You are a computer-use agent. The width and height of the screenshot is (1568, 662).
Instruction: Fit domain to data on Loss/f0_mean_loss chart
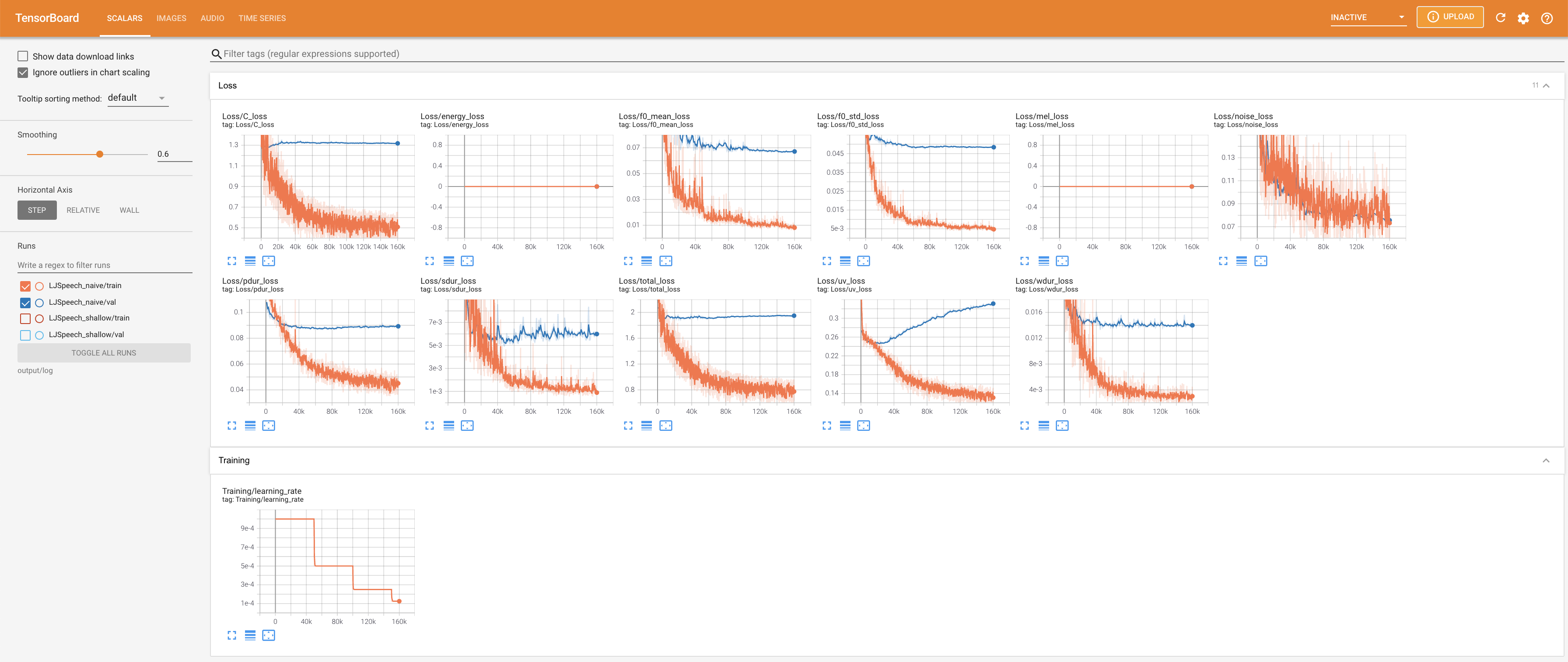[x=665, y=261]
